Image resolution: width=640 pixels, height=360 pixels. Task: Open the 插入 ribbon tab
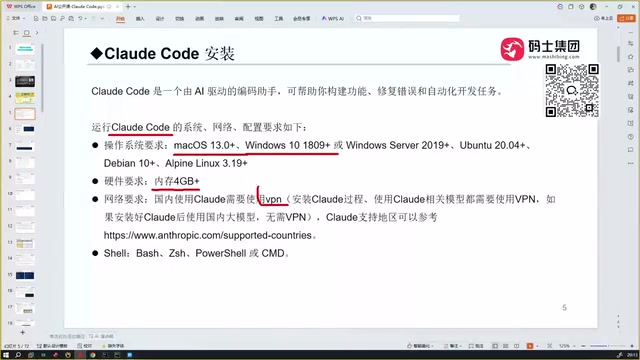tap(140, 19)
